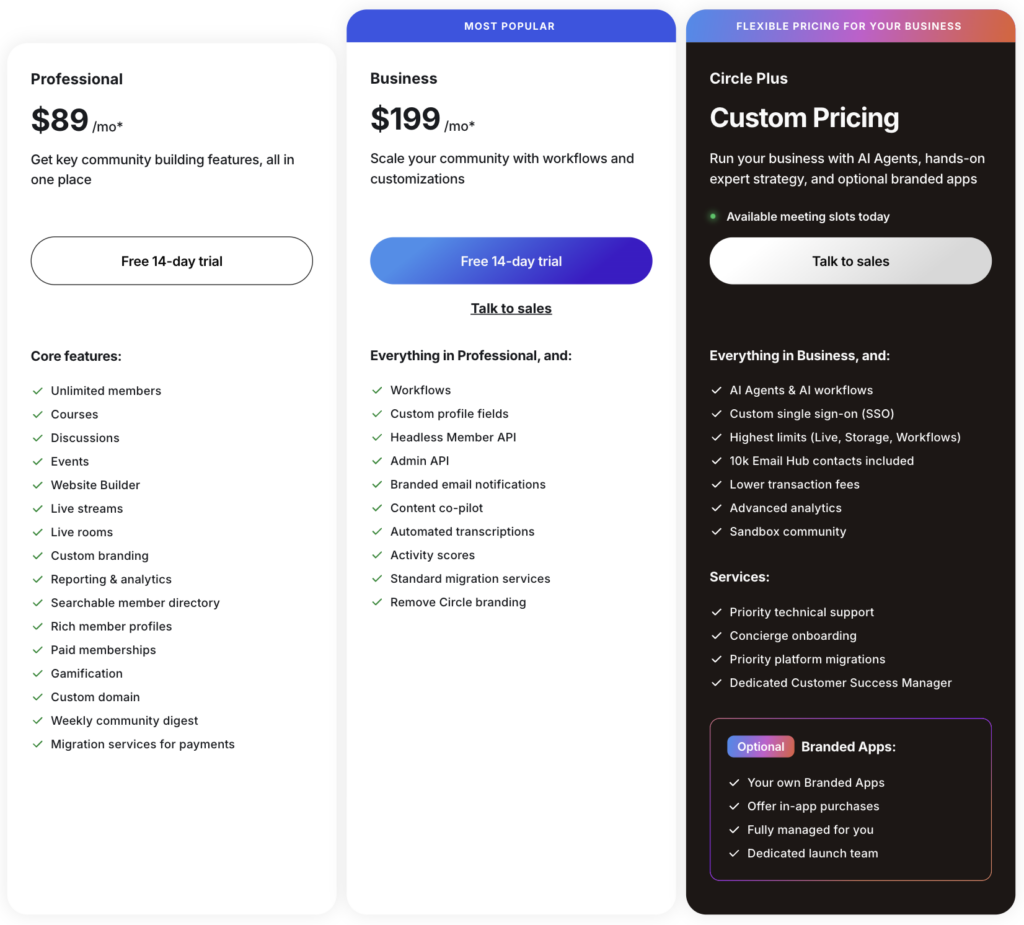This screenshot has height=925, width=1024.
Task: Select the $199 price text
Action: click(405, 120)
